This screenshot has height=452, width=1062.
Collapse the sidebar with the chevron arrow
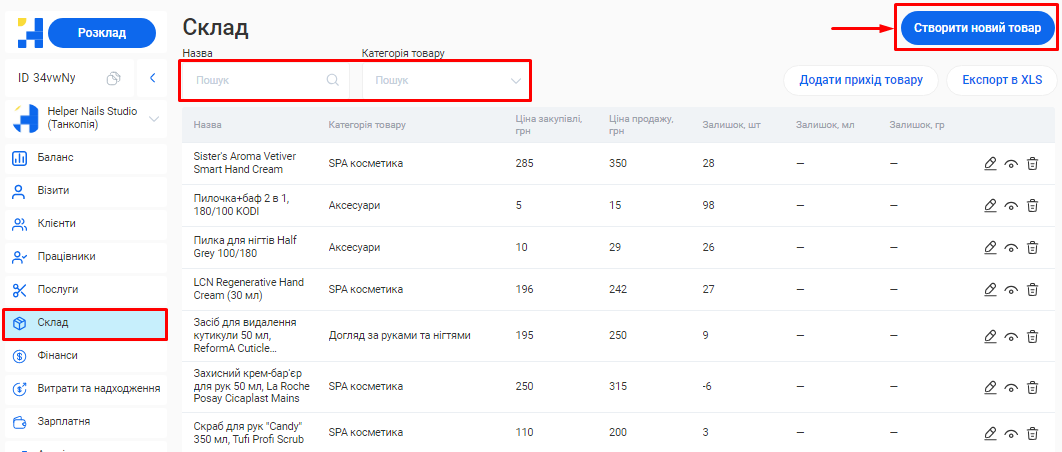(152, 78)
